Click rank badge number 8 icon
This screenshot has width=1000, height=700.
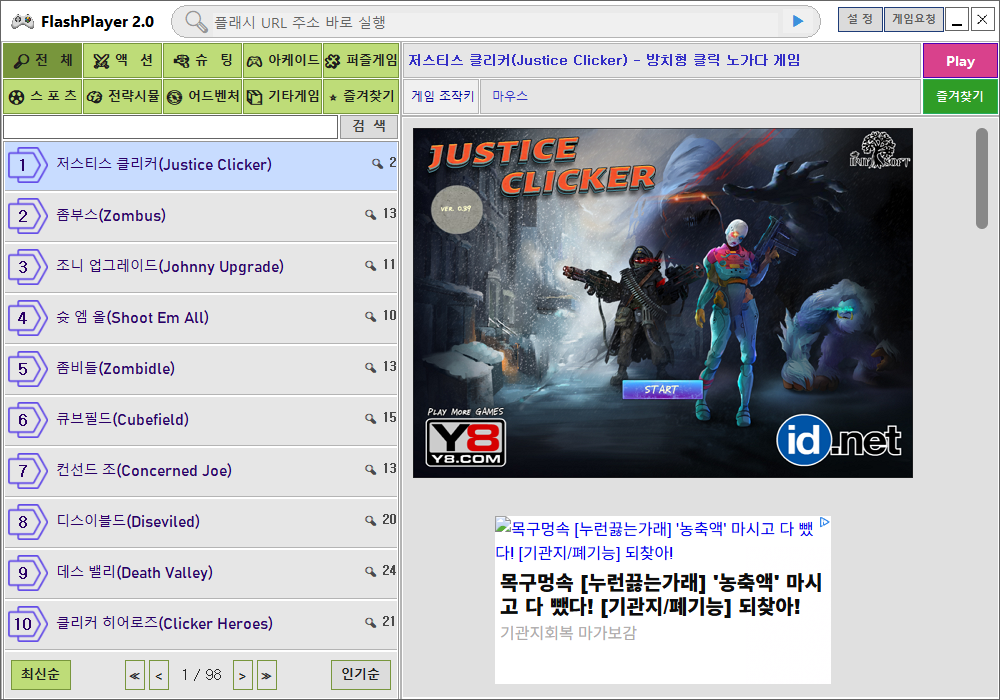(27, 522)
